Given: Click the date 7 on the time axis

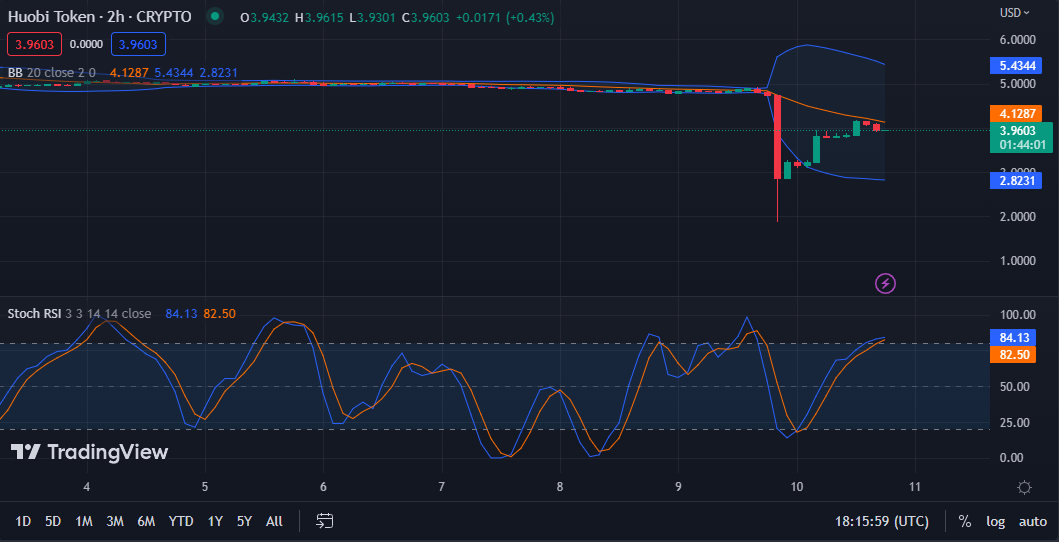Looking at the screenshot, I should coord(442,487).
